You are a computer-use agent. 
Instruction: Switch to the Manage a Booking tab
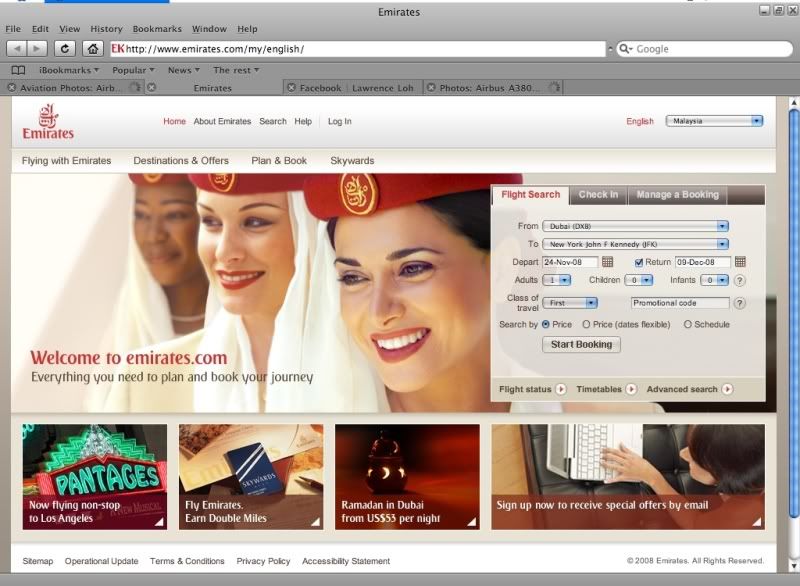[678, 194]
